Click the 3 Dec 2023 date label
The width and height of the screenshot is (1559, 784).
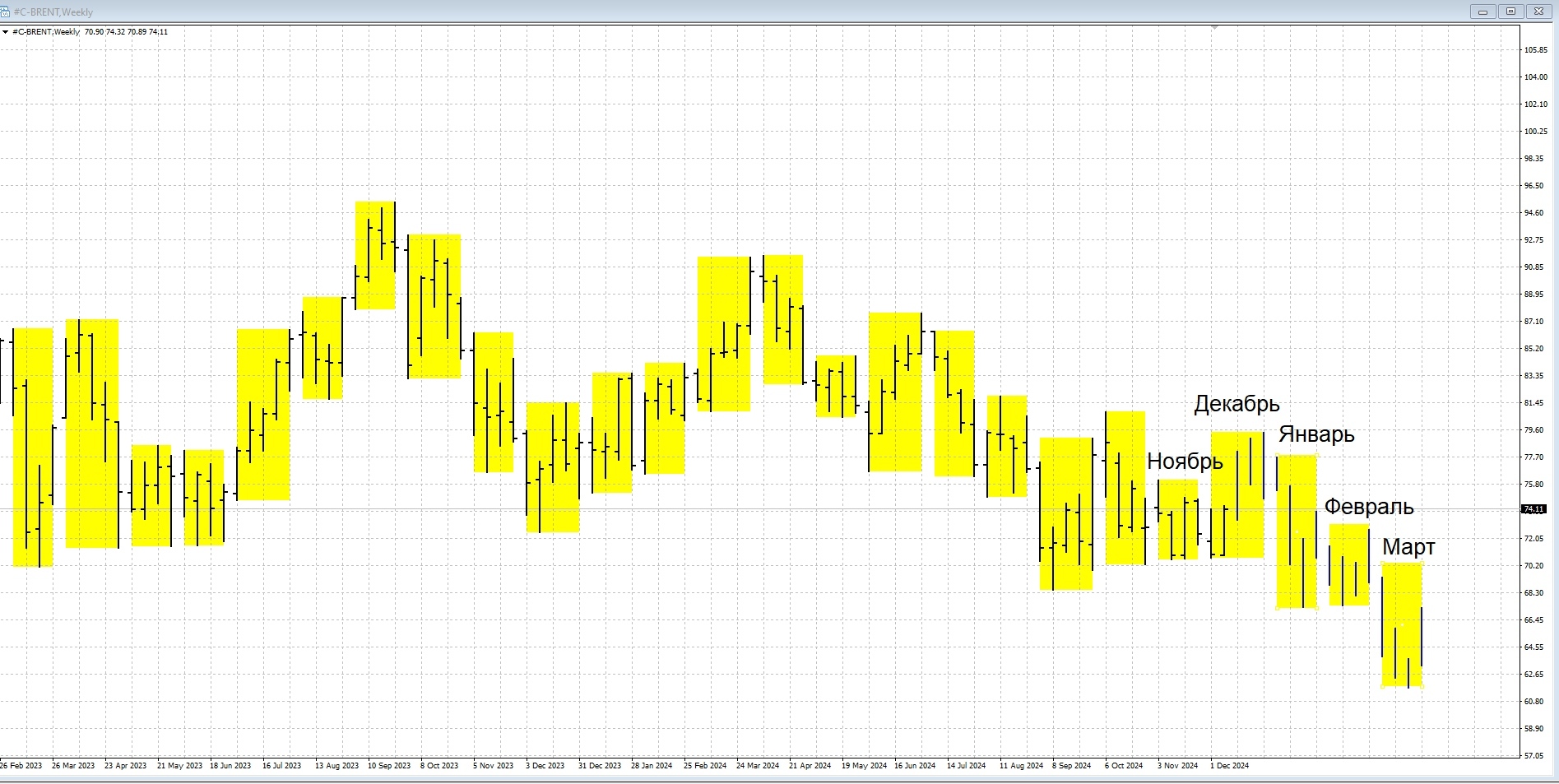[x=545, y=766]
